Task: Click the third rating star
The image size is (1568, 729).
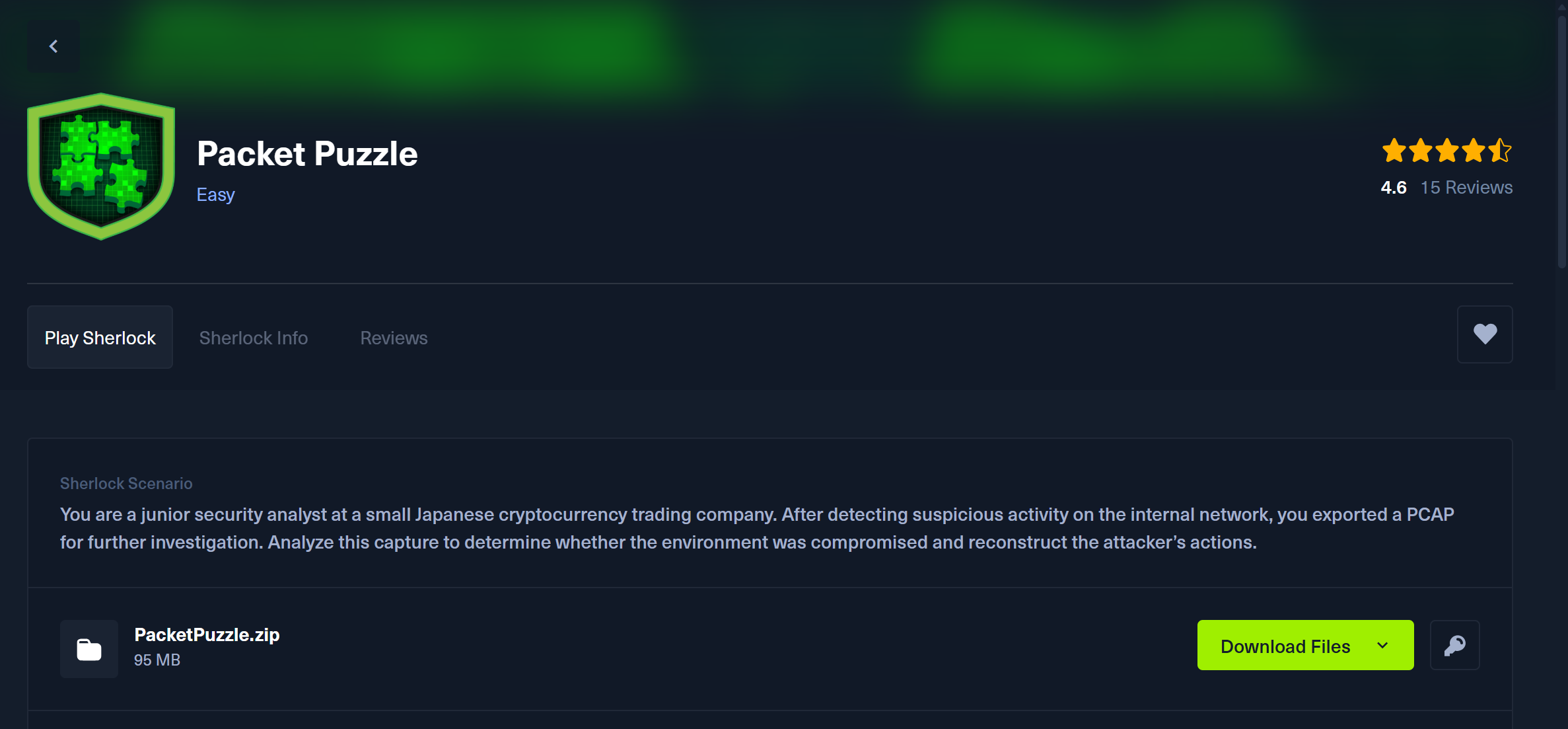Action: [x=1447, y=151]
